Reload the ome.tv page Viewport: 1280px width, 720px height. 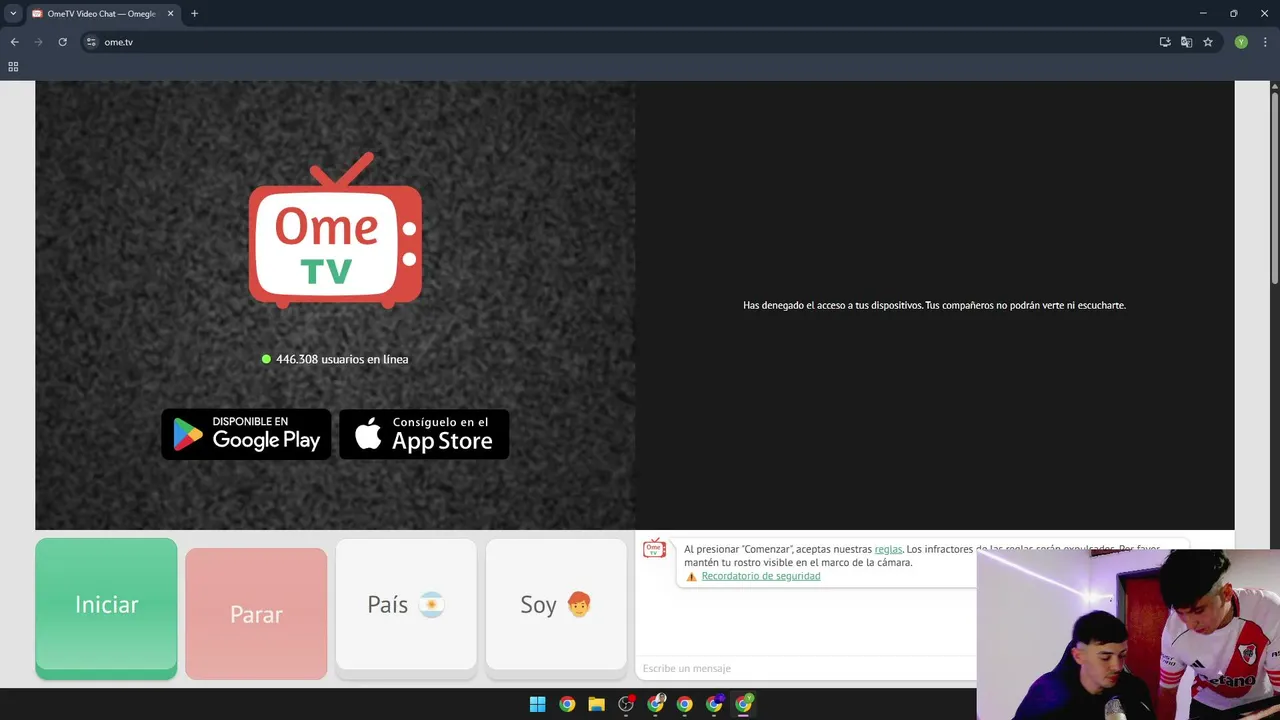click(x=63, y=42)
